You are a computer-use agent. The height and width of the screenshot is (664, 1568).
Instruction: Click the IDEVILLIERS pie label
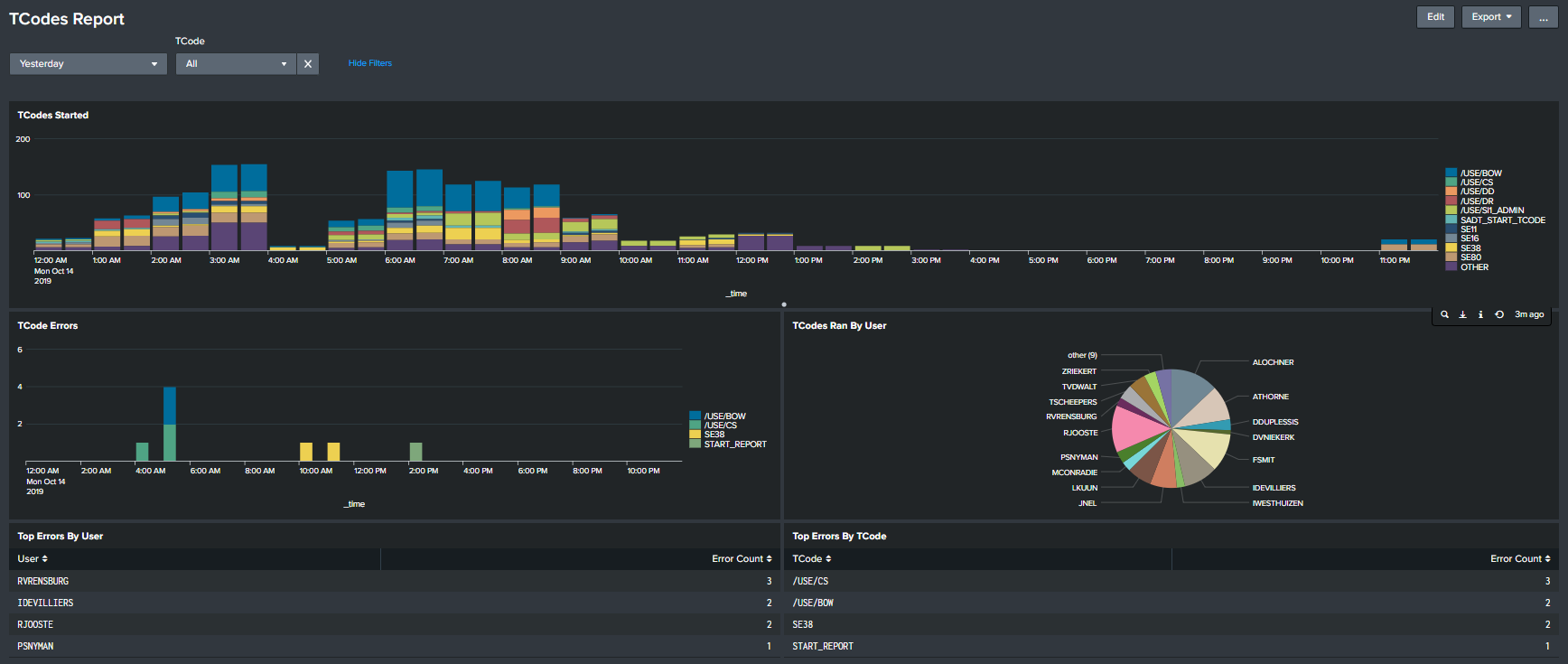(x=1274, y=488)
